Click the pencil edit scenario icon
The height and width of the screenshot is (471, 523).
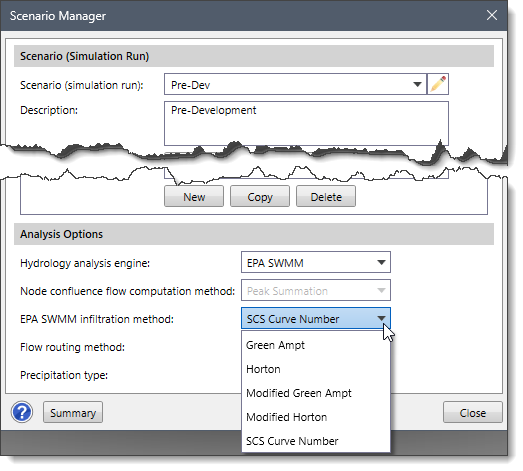(438, 84)
